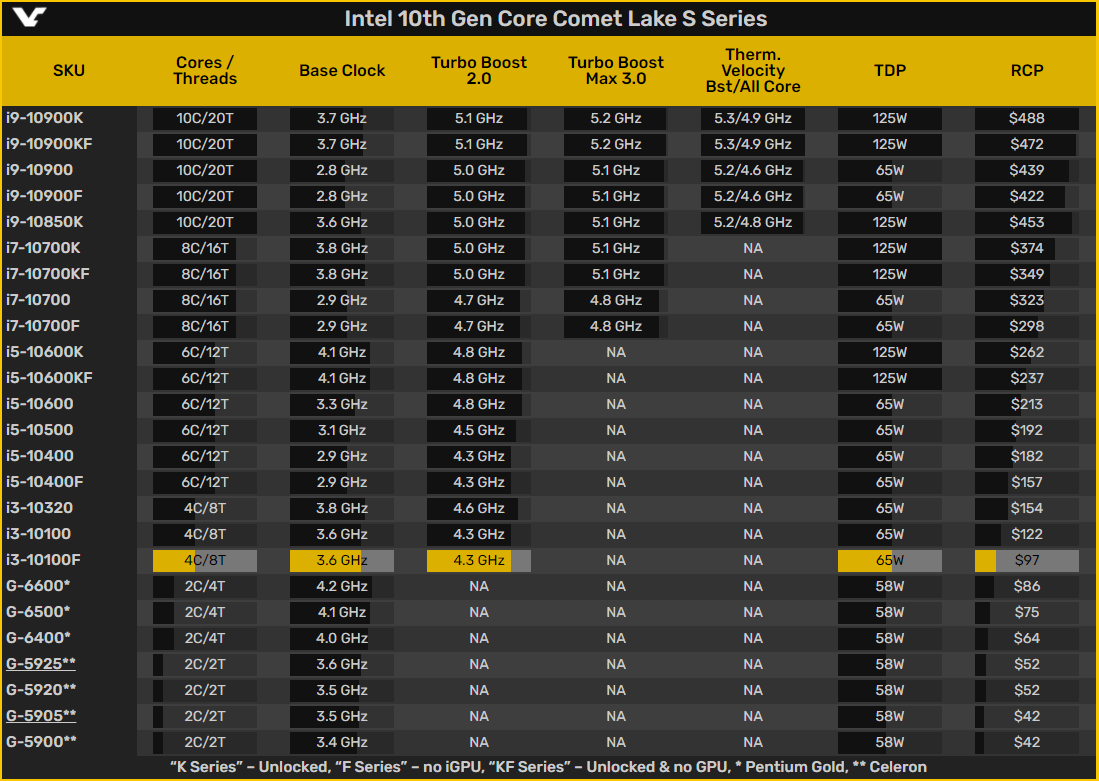Click the highlighted 65W cell for i3-10100F
1099x781 pixels.
(889, 559)
